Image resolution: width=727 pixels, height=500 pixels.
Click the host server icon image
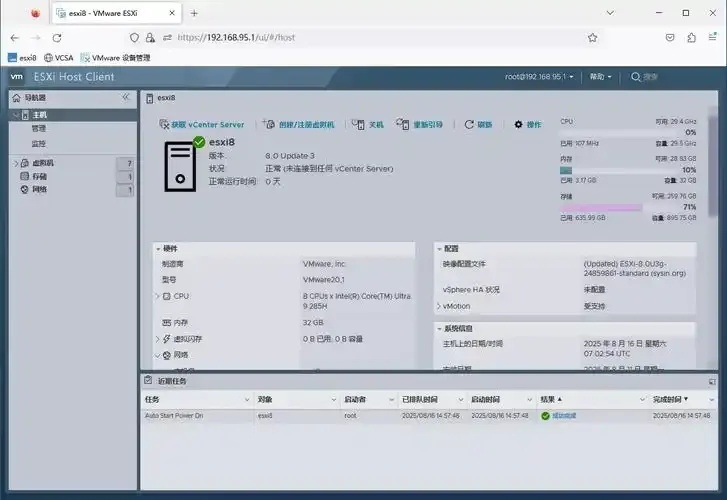[x=180, y=166]
